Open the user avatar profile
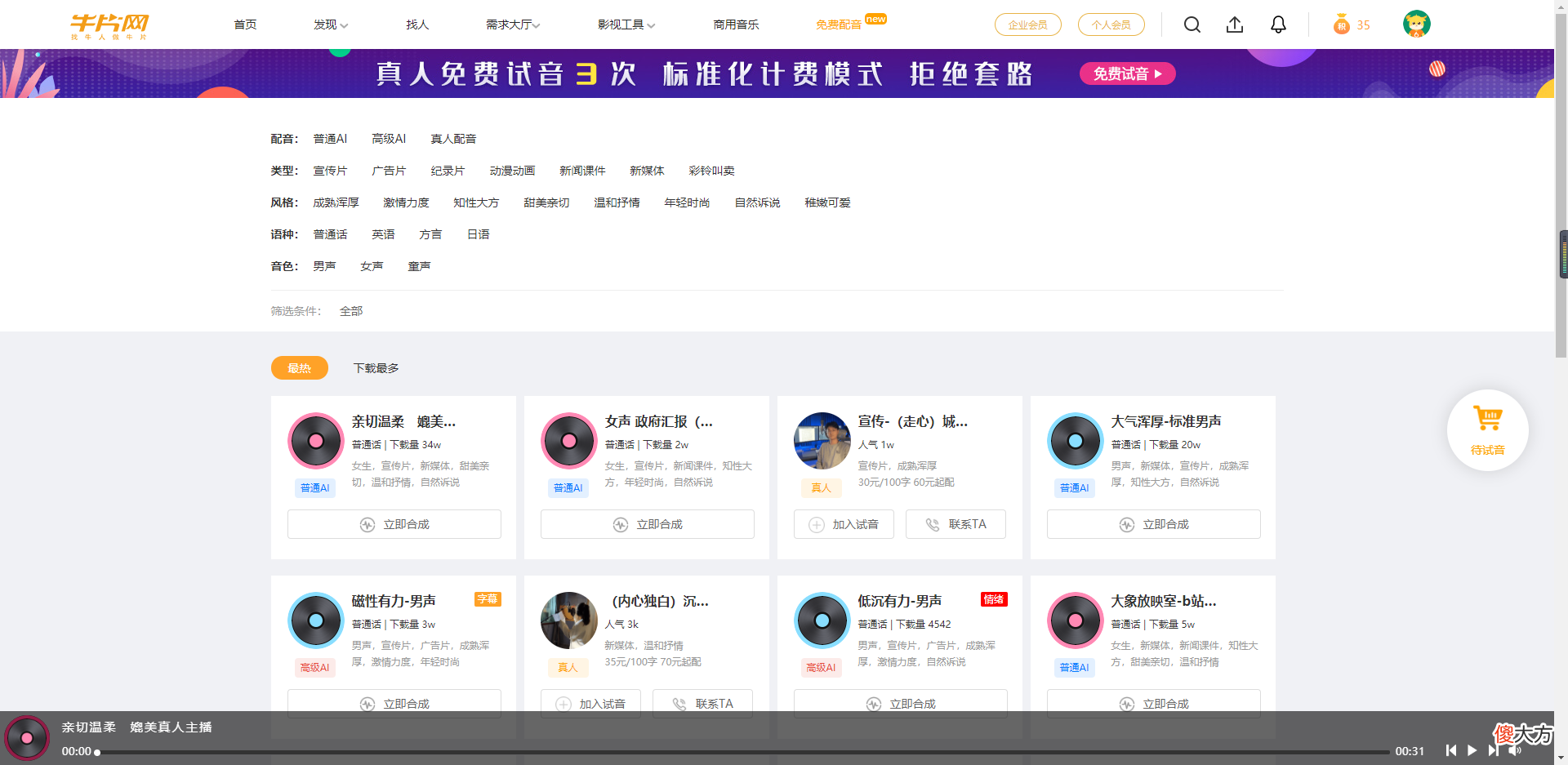Viewport: 1568px width, 765px height. (x=1417, y=24)
